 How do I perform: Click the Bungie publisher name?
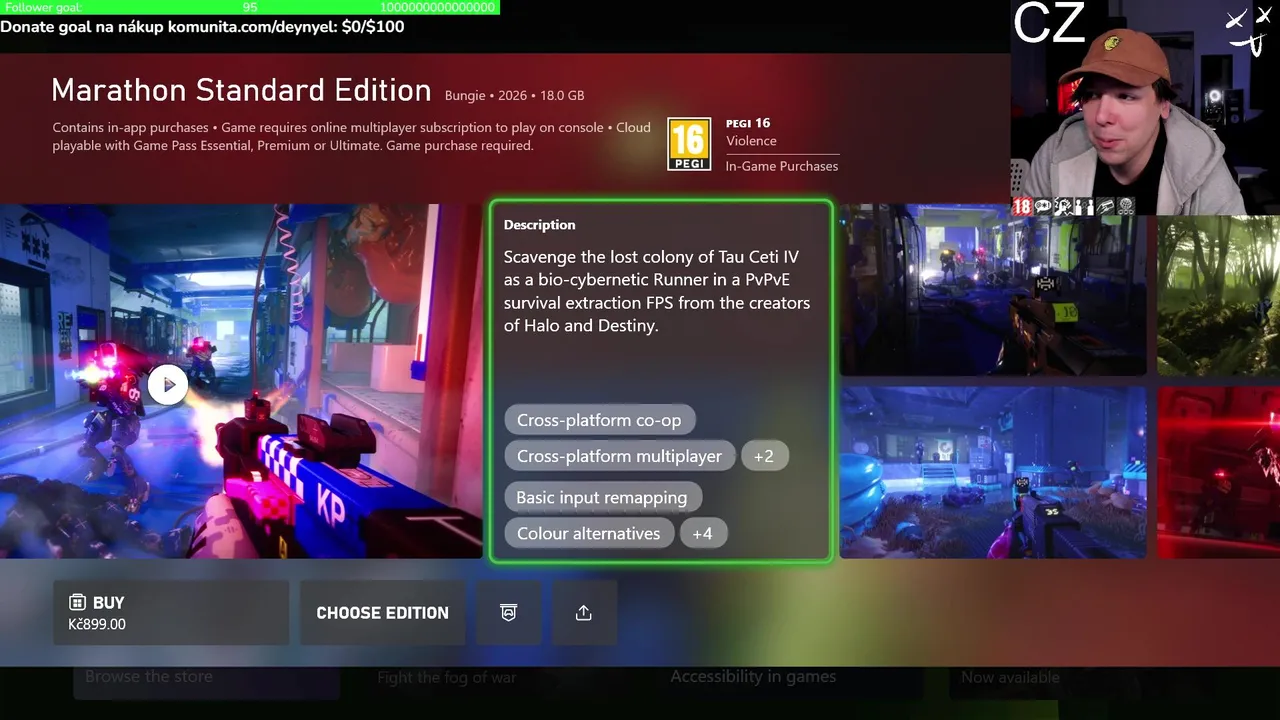[x=465, y=96]
